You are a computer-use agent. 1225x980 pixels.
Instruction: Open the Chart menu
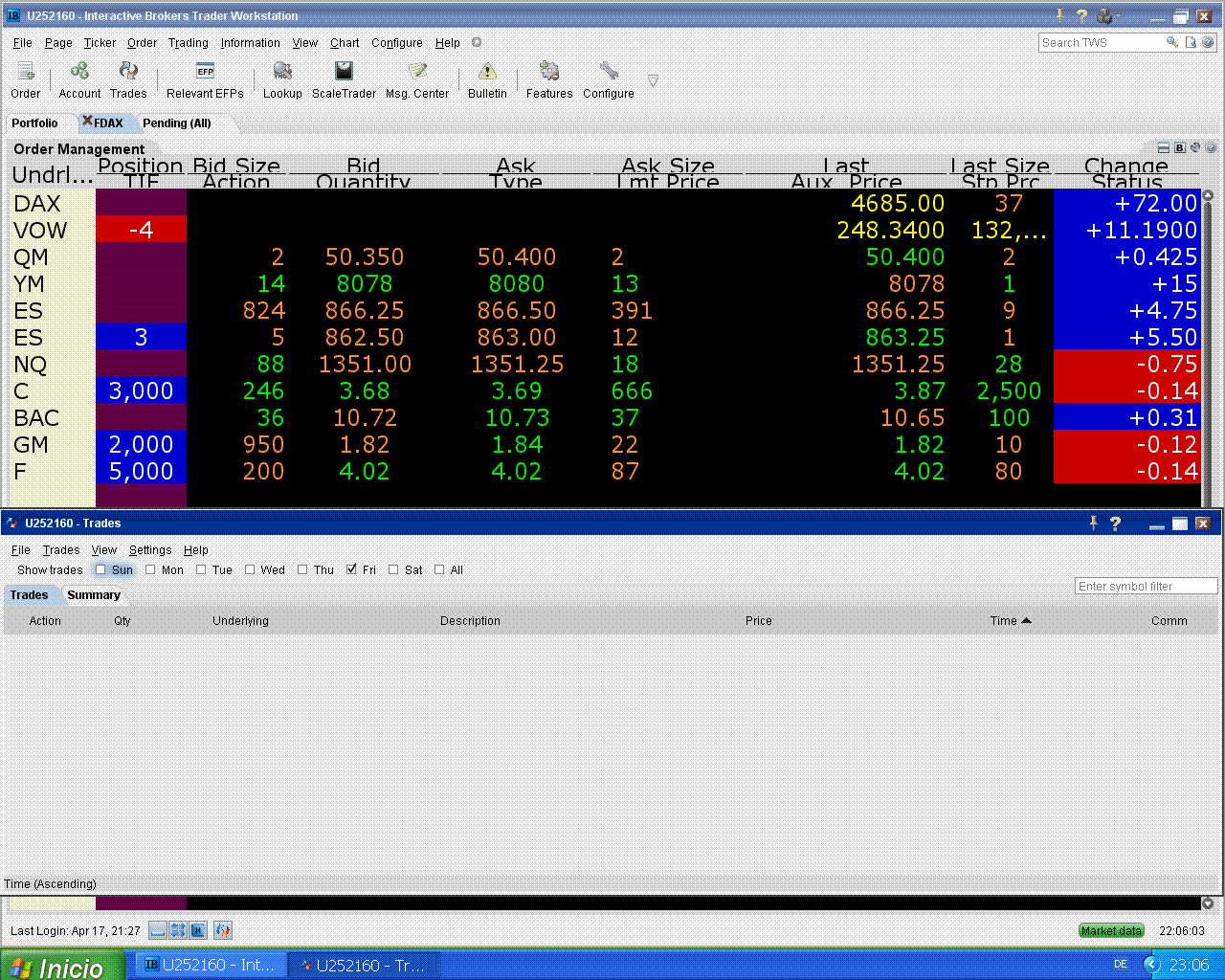[x=345, y=42]
